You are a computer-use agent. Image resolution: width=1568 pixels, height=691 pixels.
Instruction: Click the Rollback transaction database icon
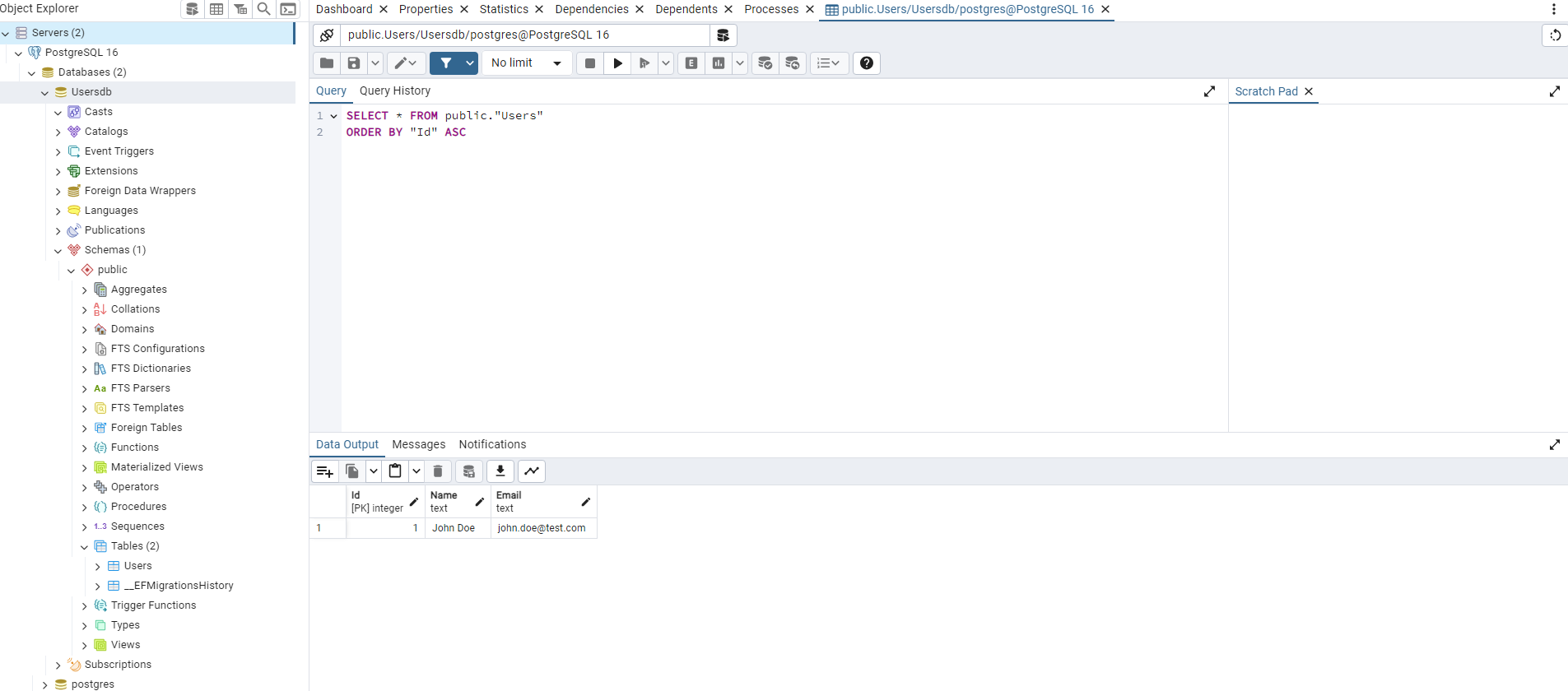coord(793,63)
